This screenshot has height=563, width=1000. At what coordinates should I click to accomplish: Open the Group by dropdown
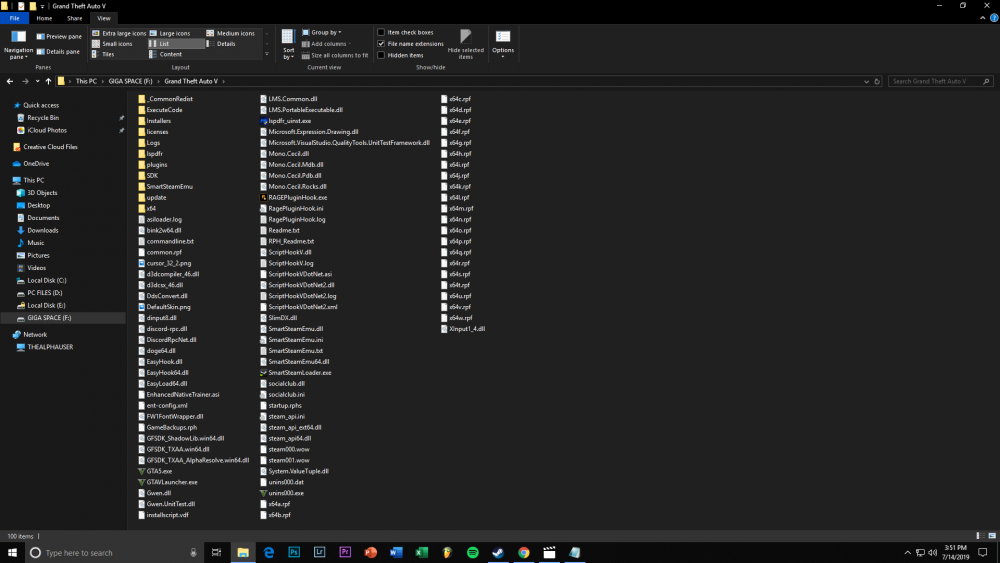pos(322,33)
